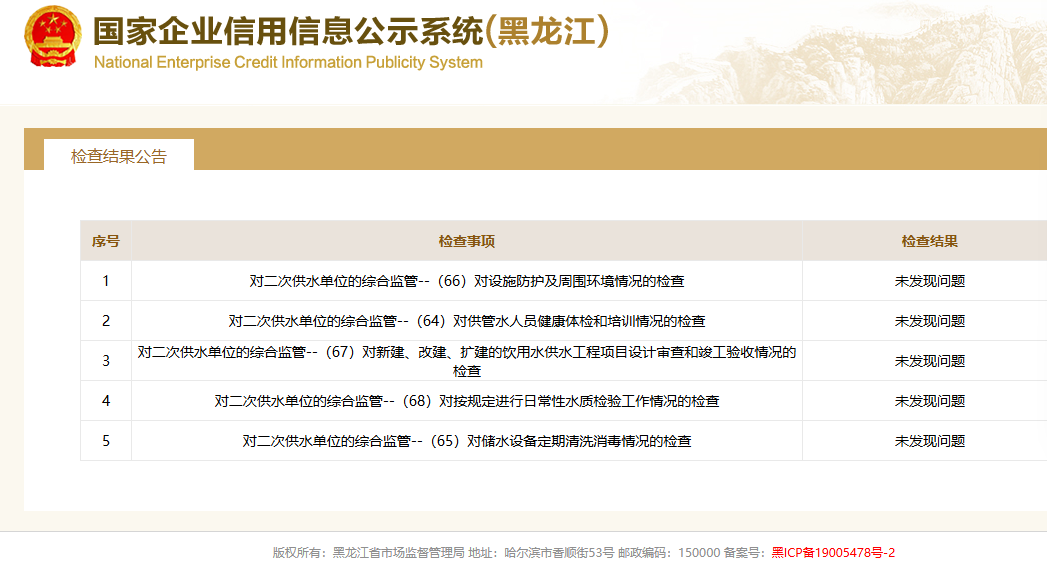Click the national emblem logo

51,37
